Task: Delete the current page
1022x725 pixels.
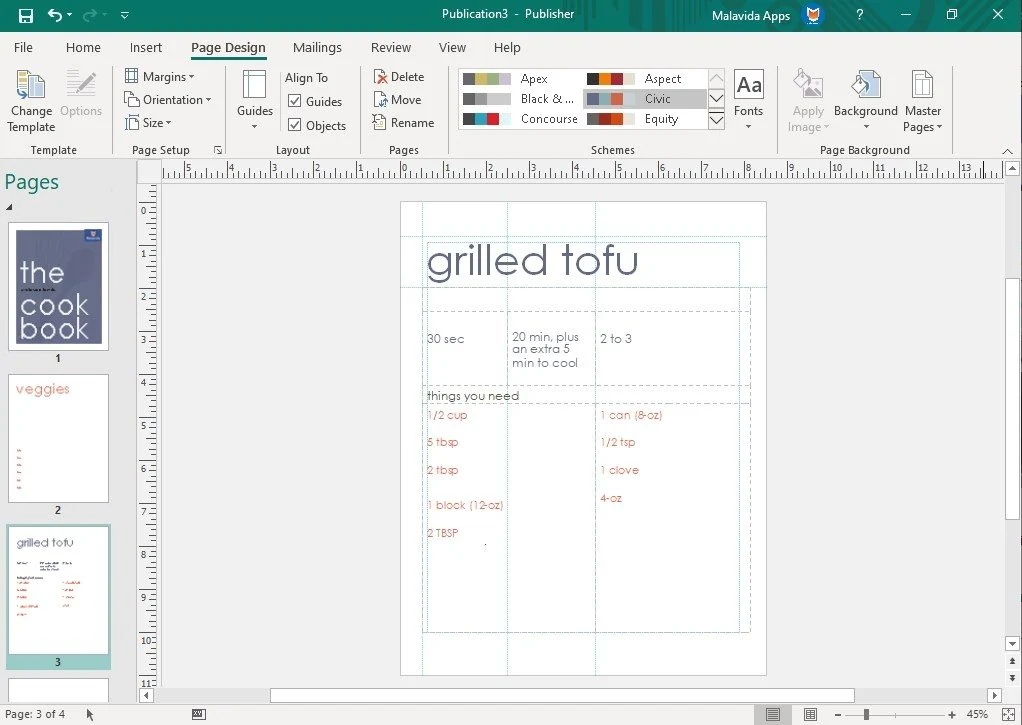Action: (x=399, y=76)
